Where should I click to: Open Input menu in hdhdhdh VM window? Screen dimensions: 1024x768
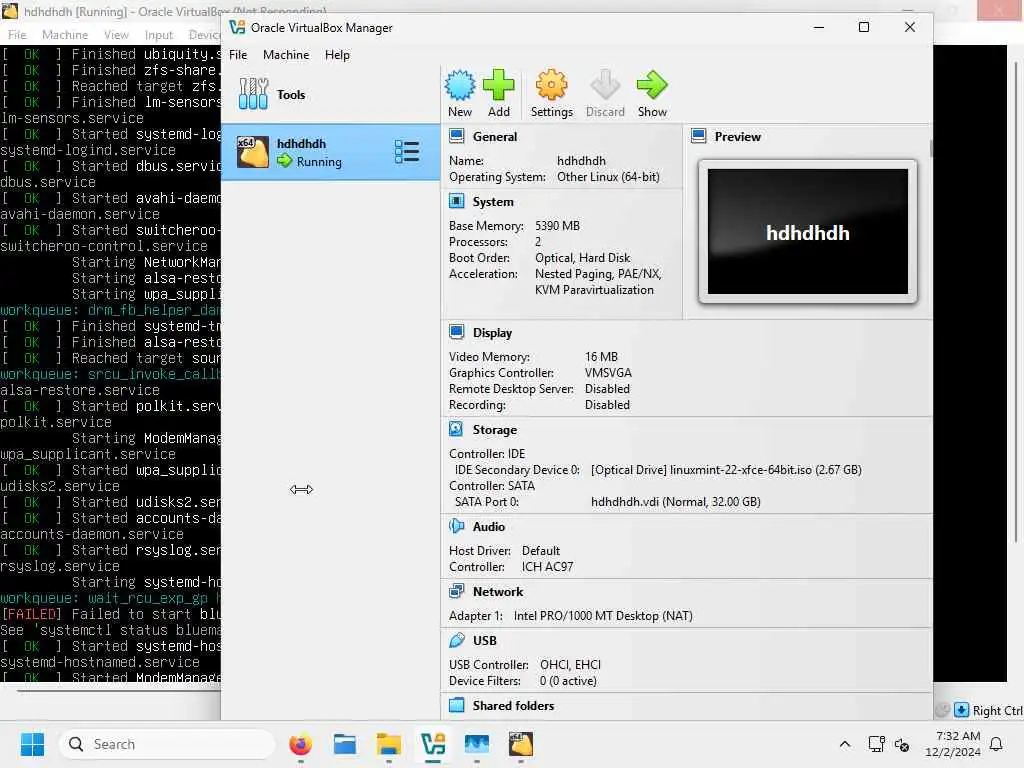pos(159,35)
